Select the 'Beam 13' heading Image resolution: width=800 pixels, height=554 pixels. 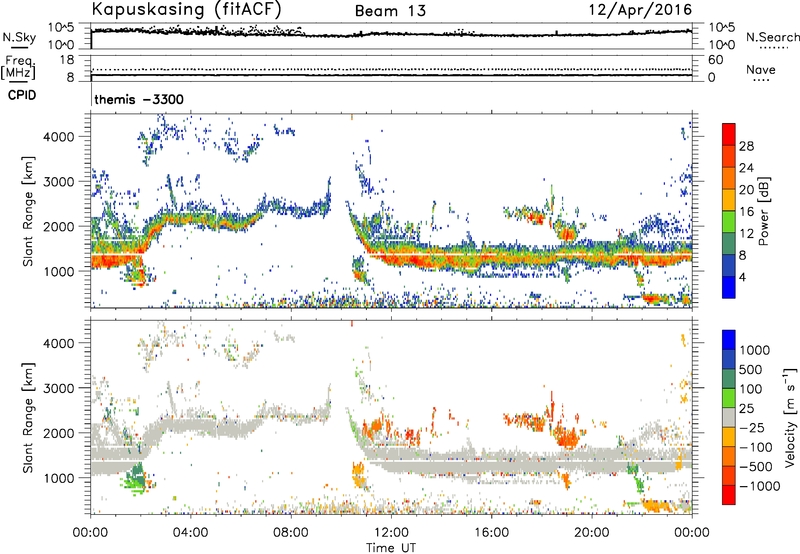(x=390, y=11)
